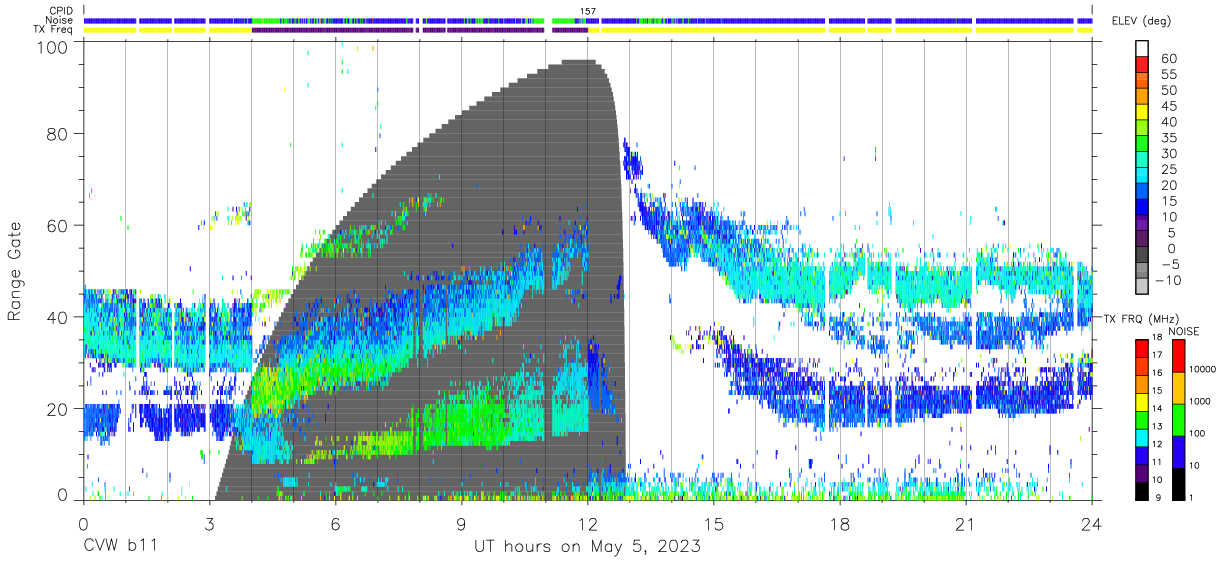The image size is (1228, 567).
Task: Select the red 55–60 degree elevation swatch
Action: [1143, 66]
